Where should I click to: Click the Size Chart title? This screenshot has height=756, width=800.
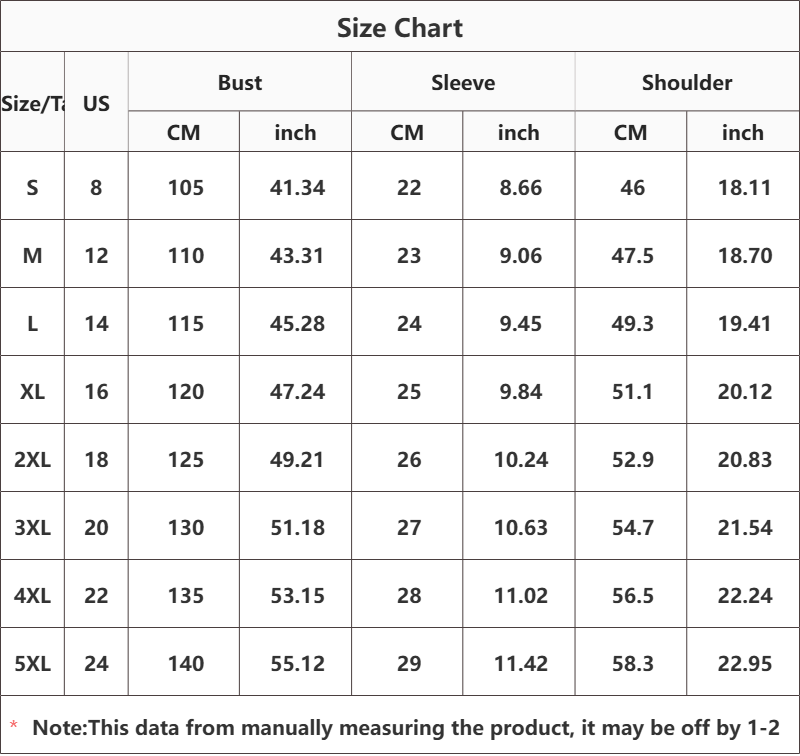coord(399,28)
